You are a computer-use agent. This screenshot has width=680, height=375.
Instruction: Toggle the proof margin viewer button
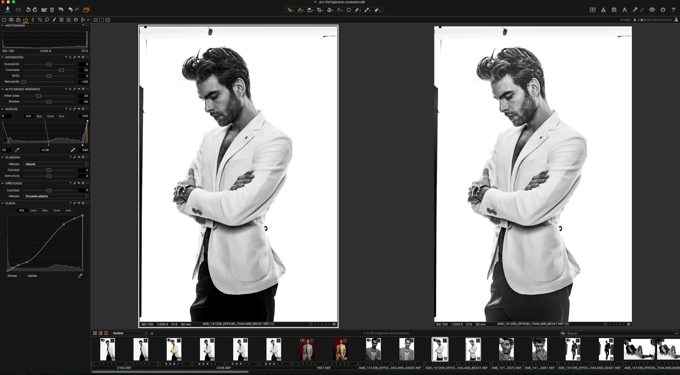[108, 20]
